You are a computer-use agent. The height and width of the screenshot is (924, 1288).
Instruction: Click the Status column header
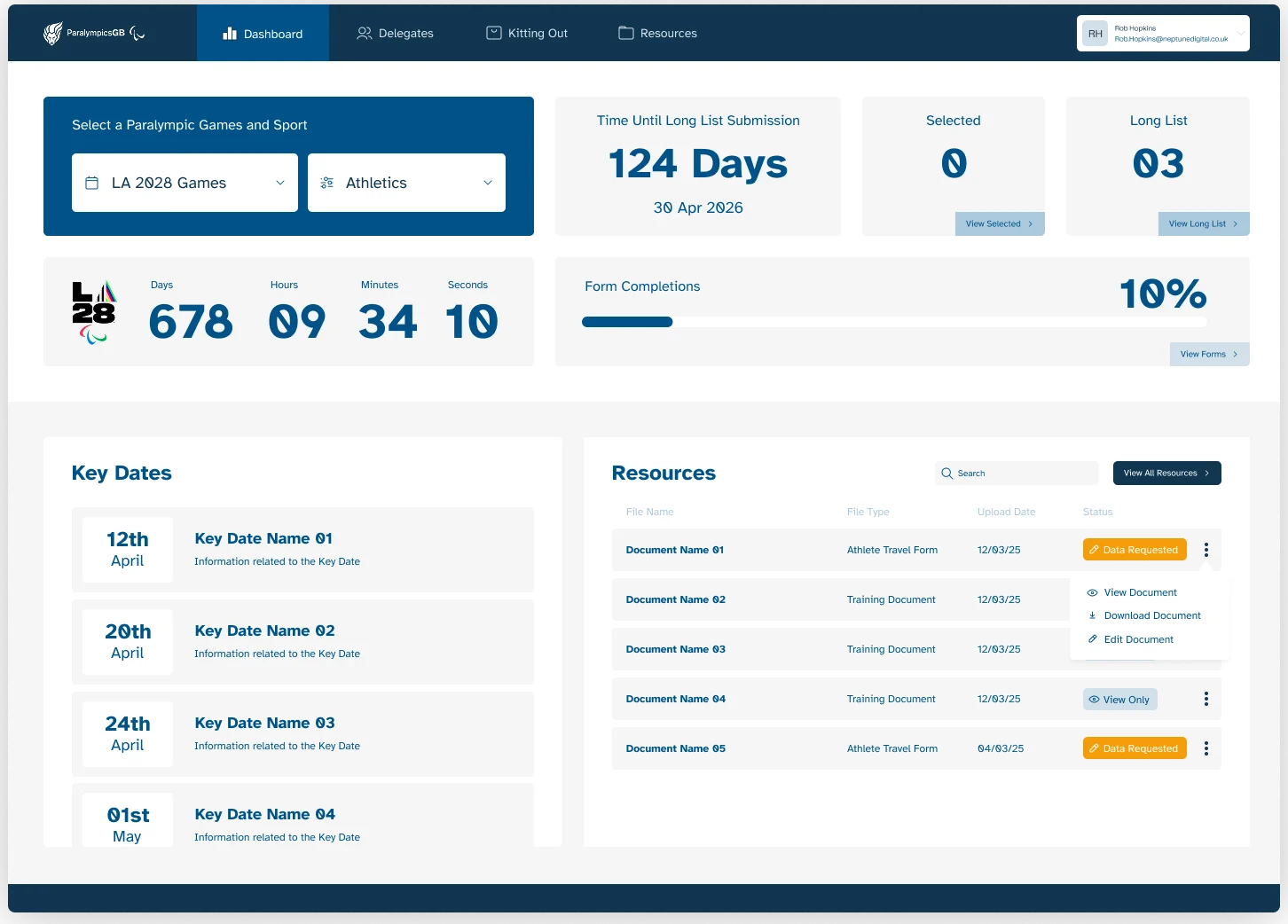point(1097,512)
